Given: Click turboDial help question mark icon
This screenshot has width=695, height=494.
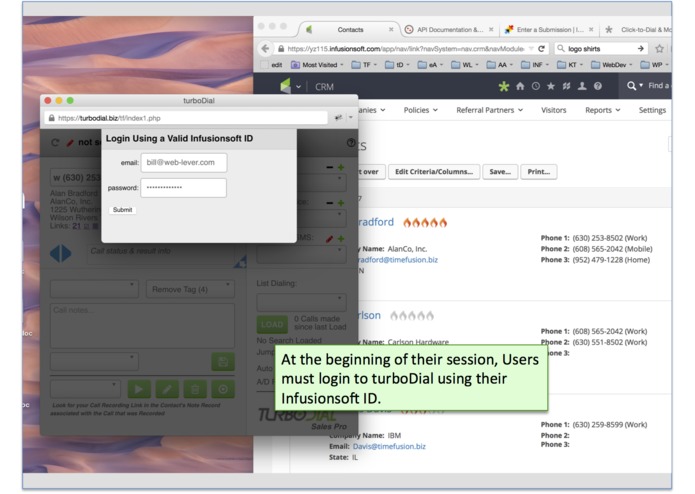Looking at the screenshot, I should point(351,143).
